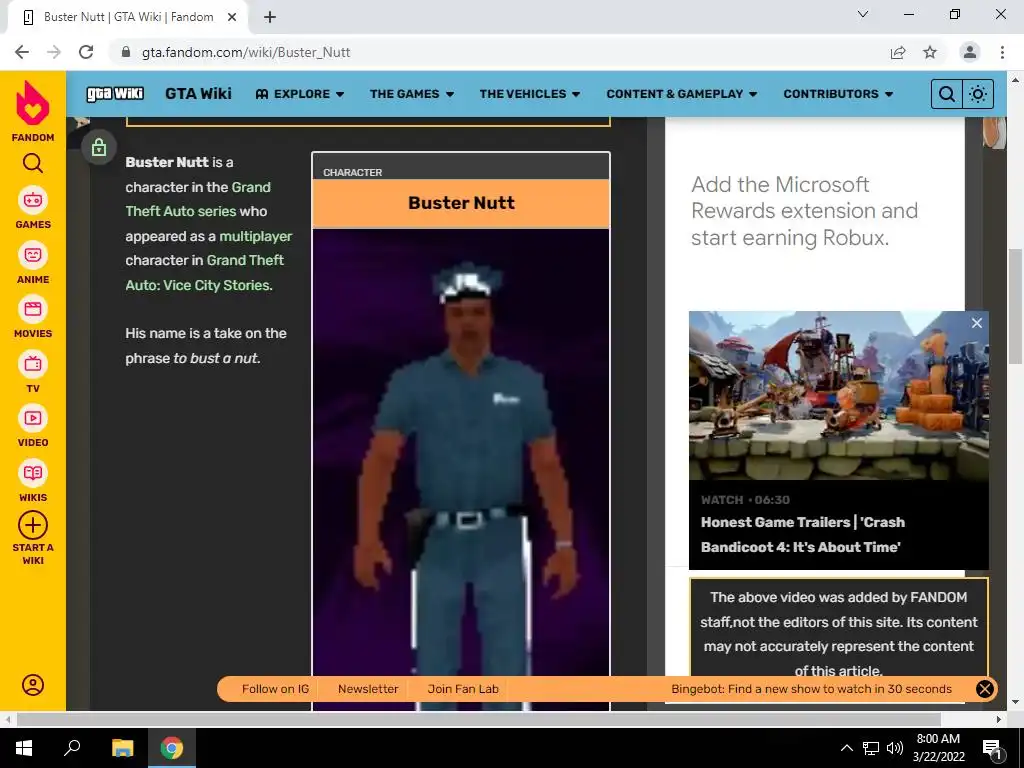This screenshot has width=1024, height=768.
Task: Close the Buster Nutt tab
Action: [232, 17]
